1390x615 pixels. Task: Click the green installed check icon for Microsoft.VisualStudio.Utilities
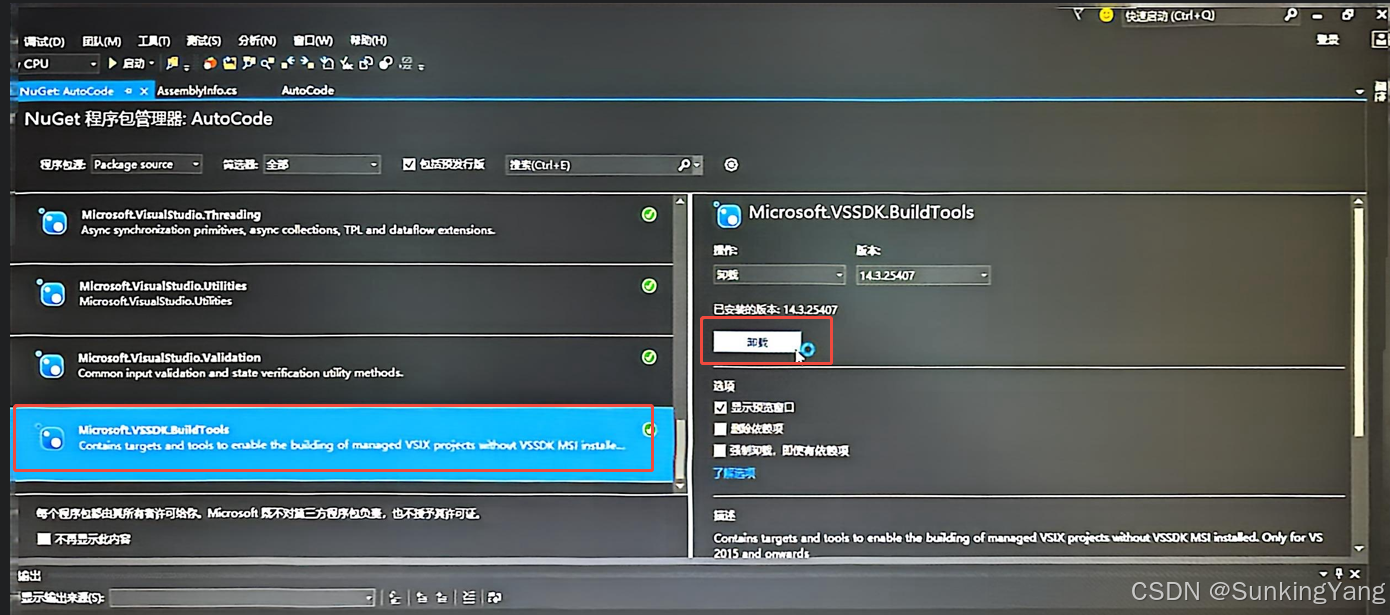pos(648,285)
